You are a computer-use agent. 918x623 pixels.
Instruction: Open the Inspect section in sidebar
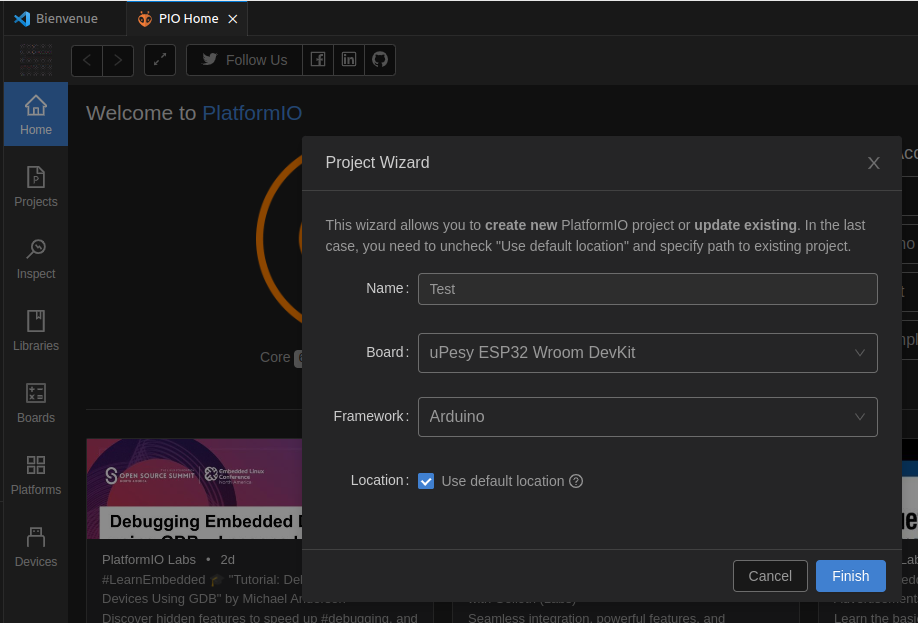pos(36,259)
